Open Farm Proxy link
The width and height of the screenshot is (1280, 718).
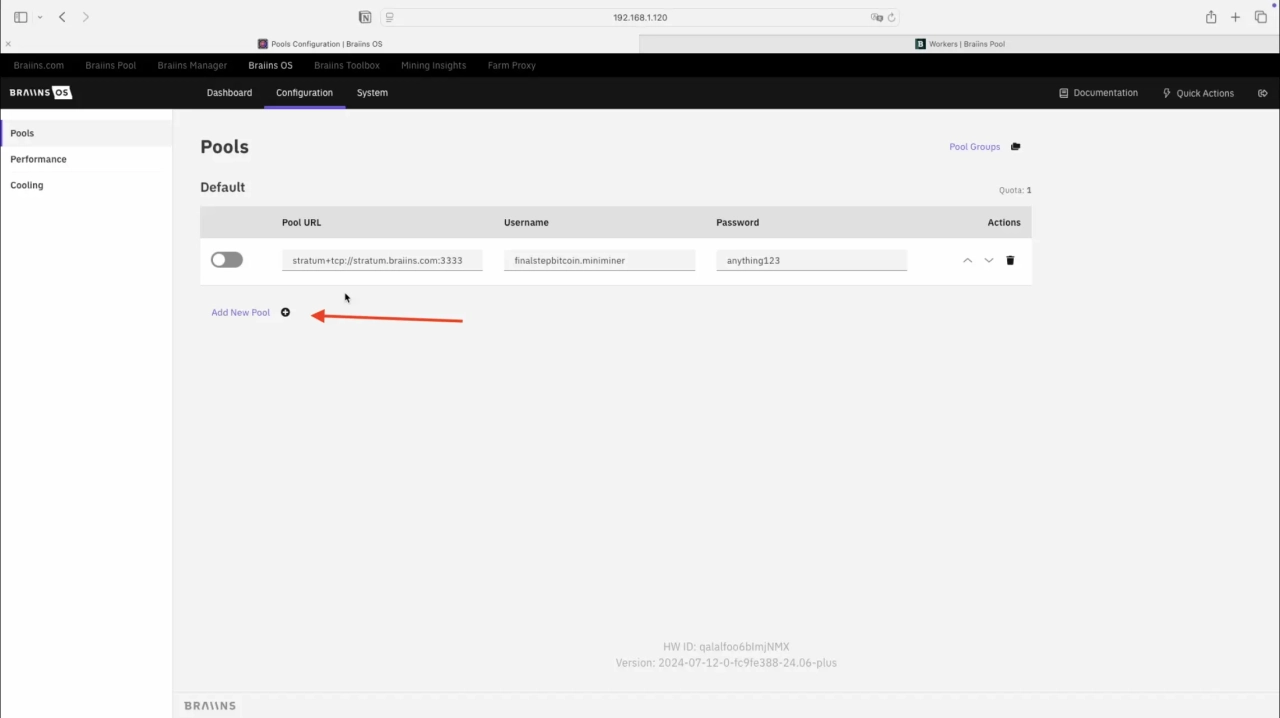(512, 65)
